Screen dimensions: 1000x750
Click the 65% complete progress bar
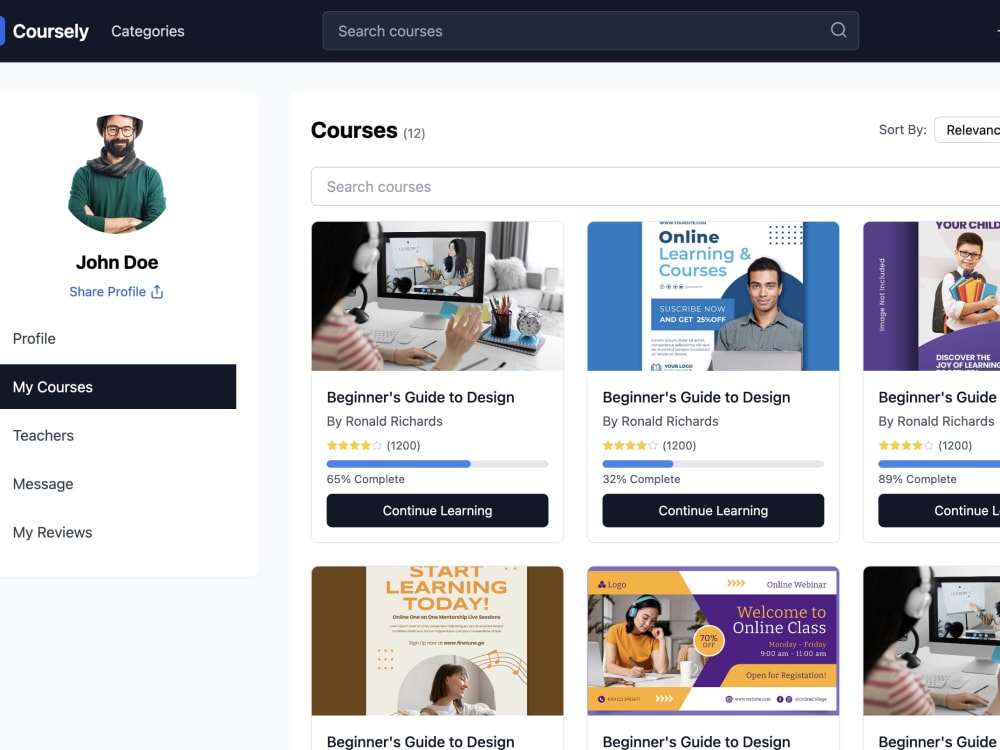pos(437,464)
